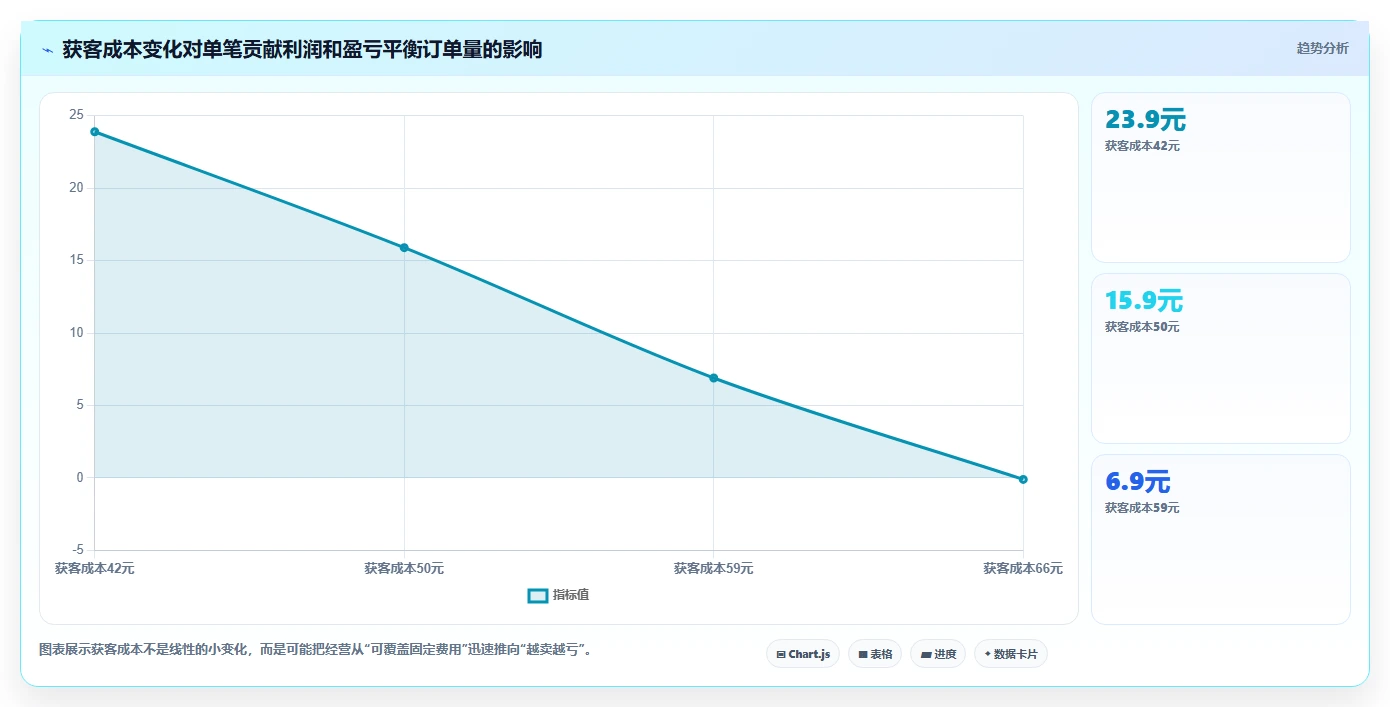The image size is (1390, 707).
Task: Click the data point at 获客成本59元
Action: tap(714, 378)
